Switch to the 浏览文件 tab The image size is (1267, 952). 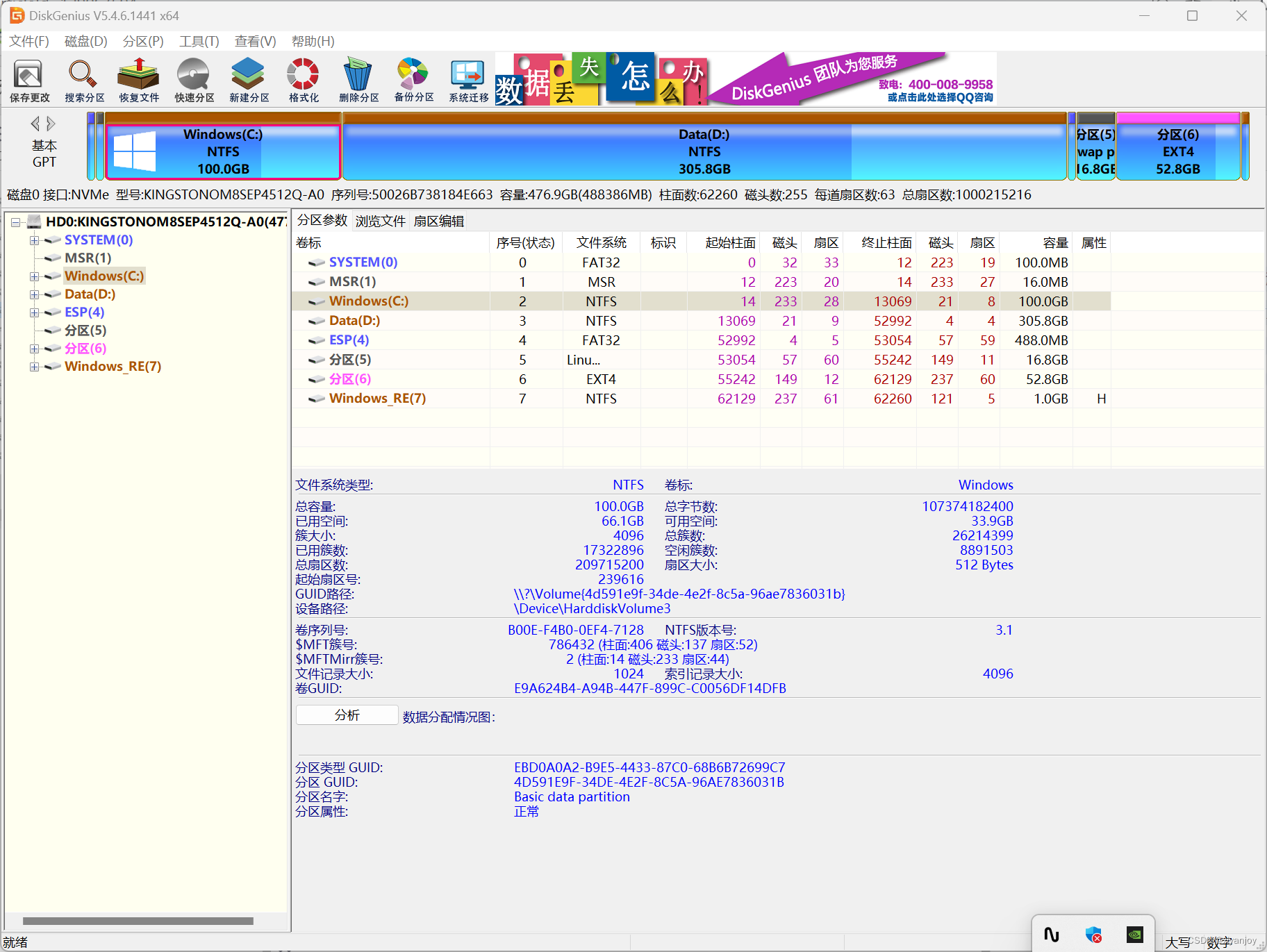click(381, 221)
